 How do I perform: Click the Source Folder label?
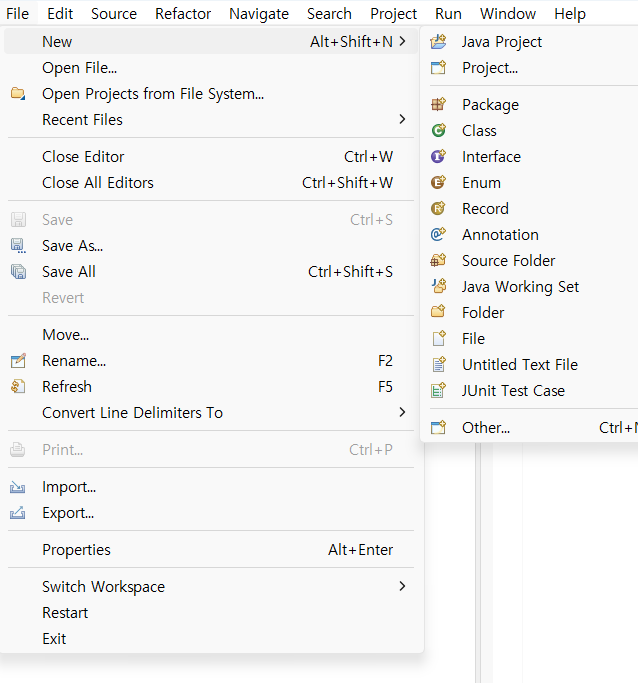click(x=509, y=260)
